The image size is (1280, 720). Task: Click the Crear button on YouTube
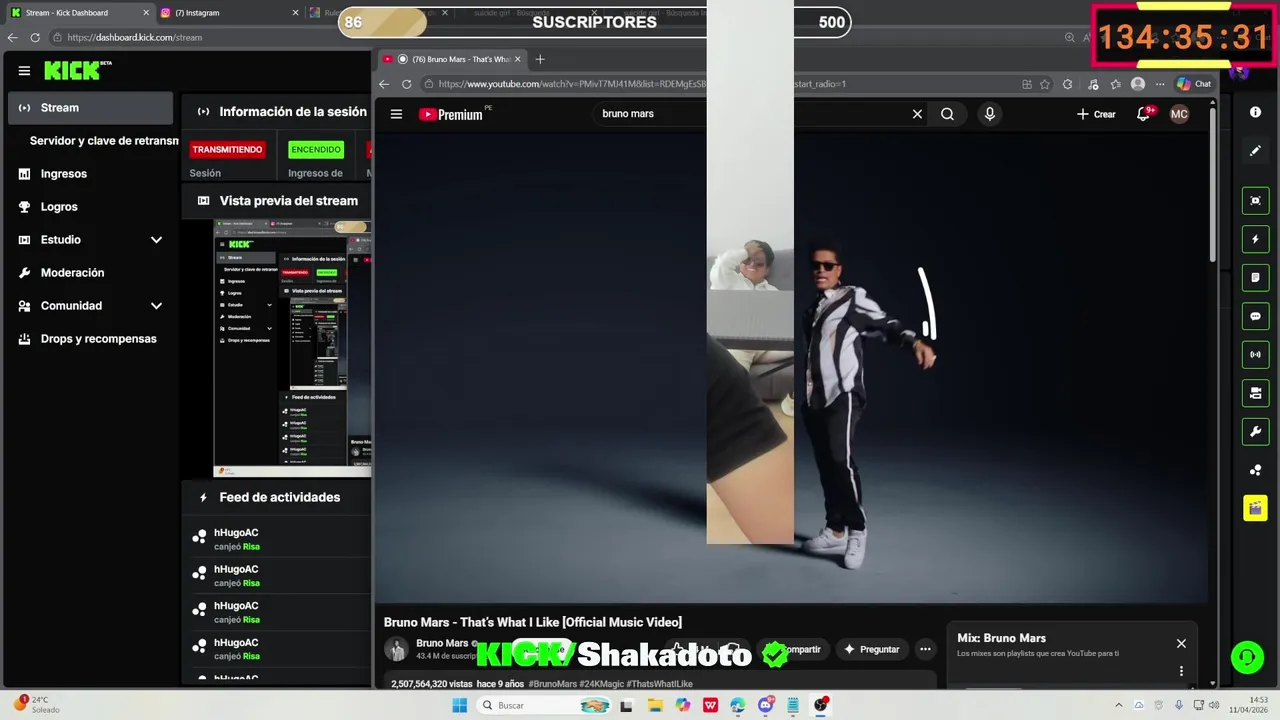click(1096, 114)
